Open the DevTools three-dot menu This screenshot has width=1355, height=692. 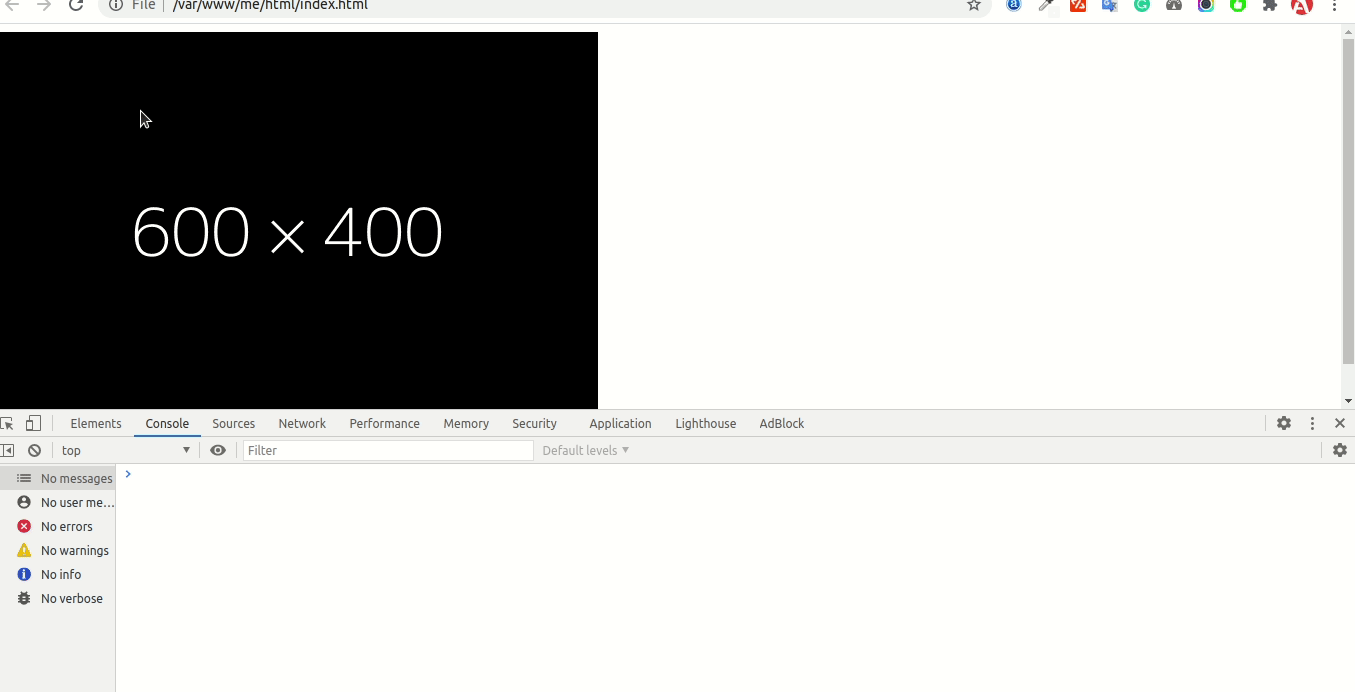click(1312, 423)
